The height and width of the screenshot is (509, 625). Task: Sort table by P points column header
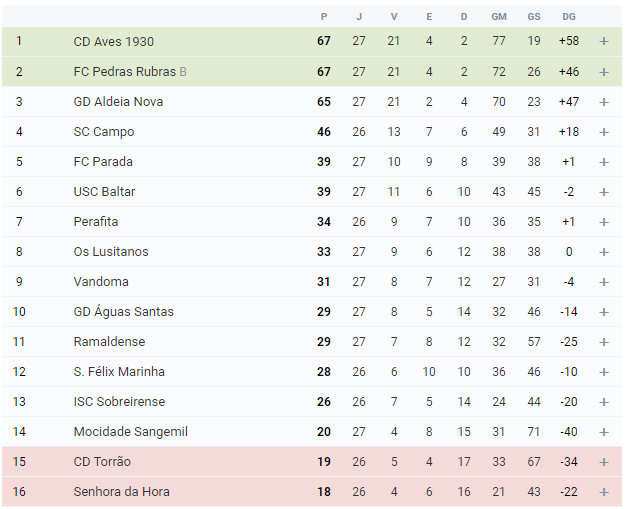pos(324,17)
